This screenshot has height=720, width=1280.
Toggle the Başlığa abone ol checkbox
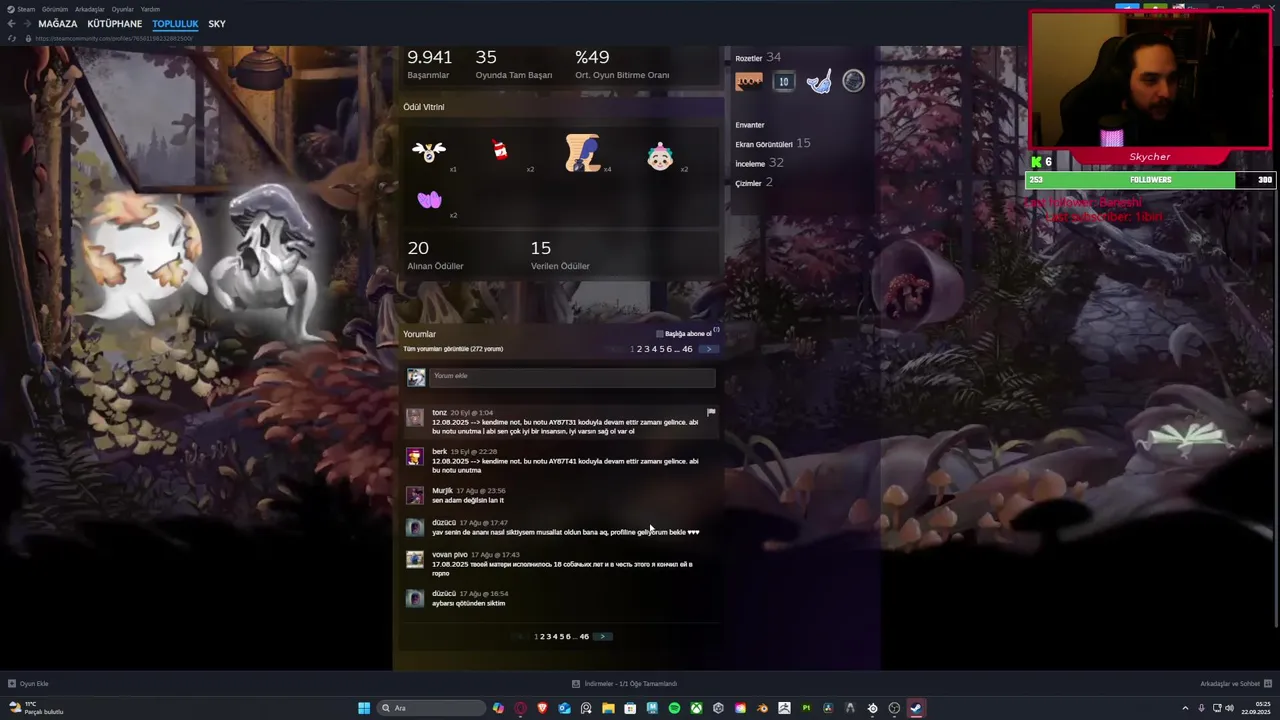click(x=660, y=334)
